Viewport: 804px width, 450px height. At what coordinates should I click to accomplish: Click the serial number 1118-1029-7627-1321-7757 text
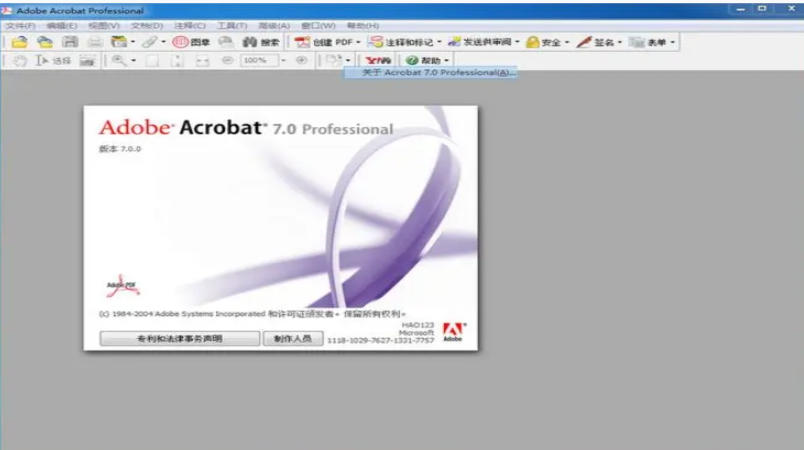click(380, 340)
